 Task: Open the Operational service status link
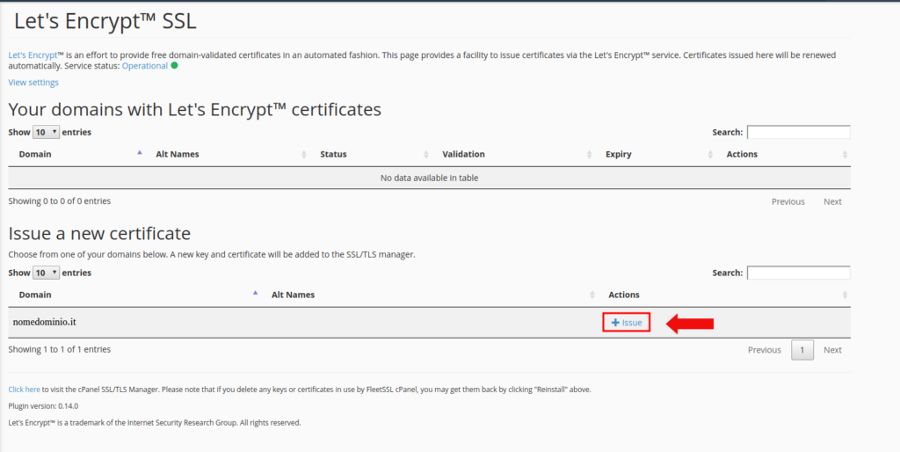point(145,66)
